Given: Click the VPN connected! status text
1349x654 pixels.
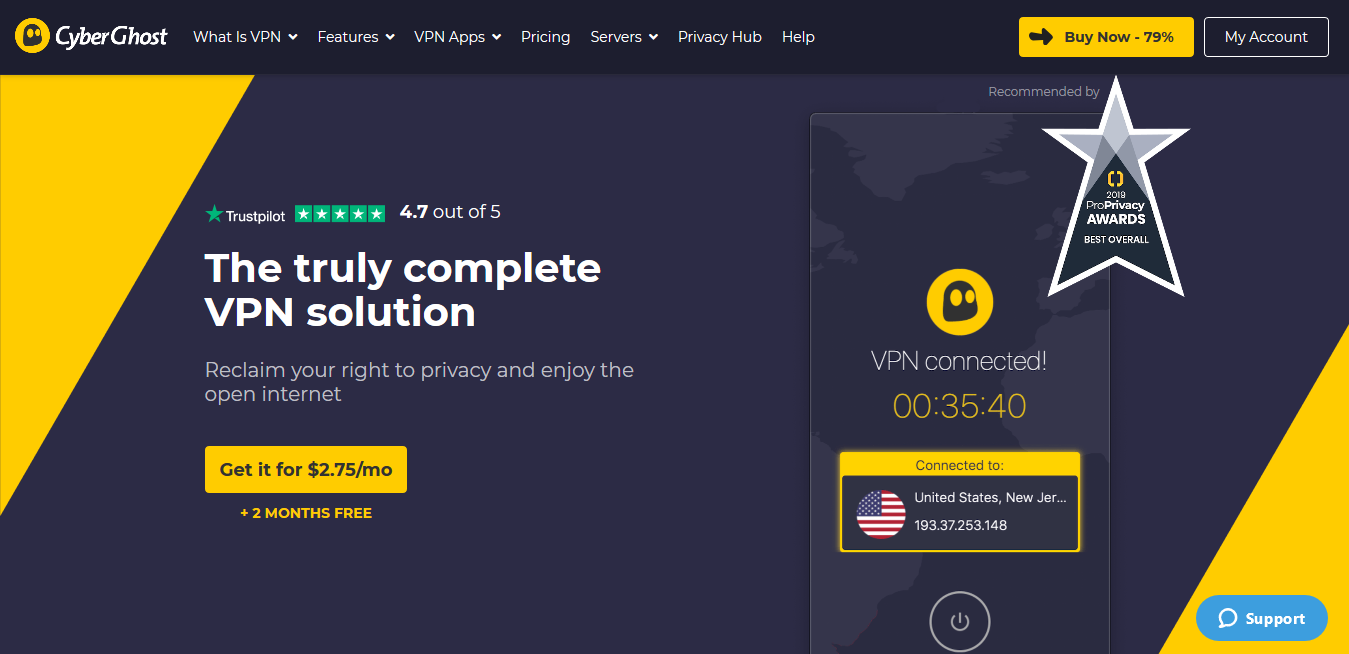Looking at the screenshot, I should click(x=959, y=361).
